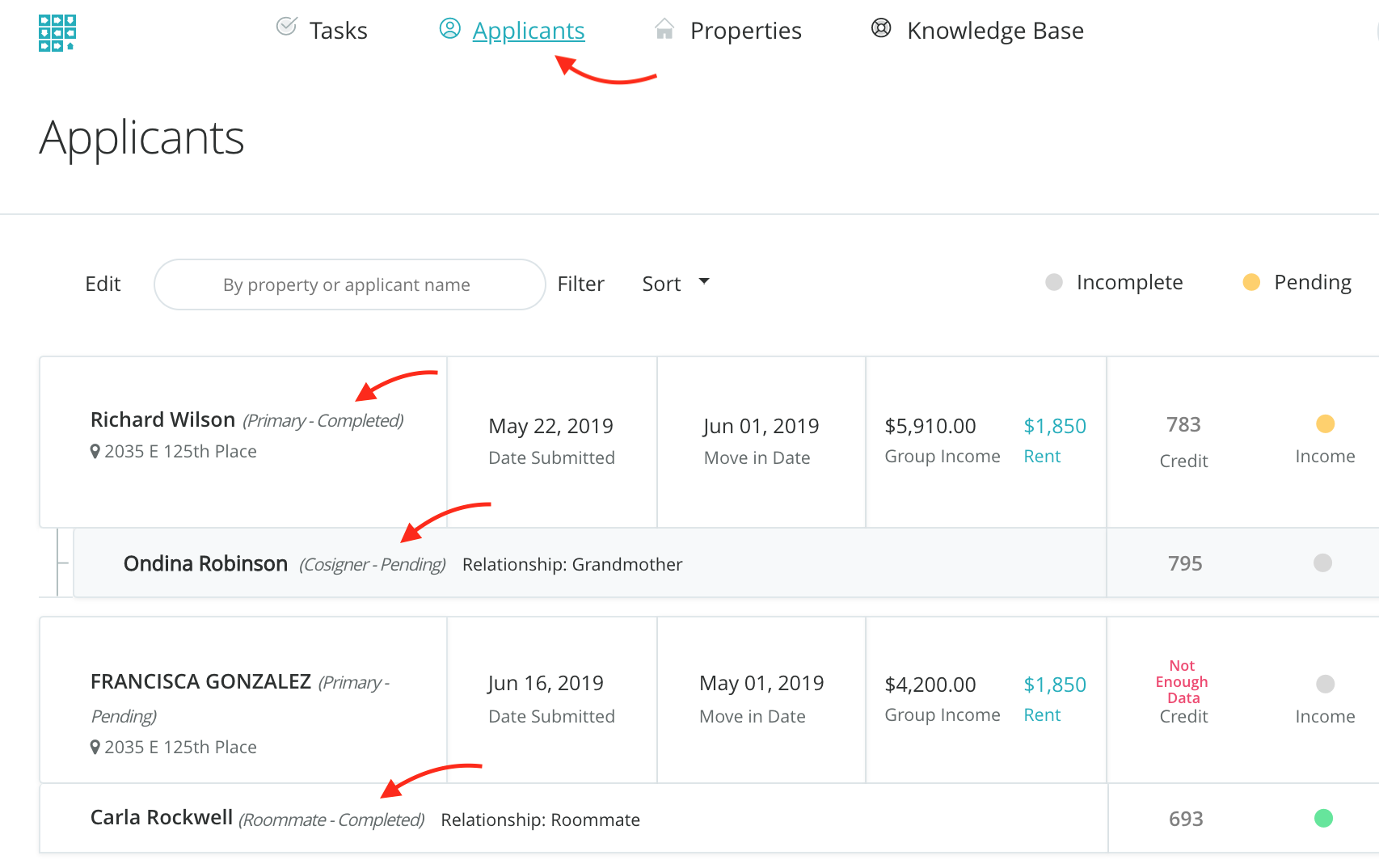Open the Knowledge Base tab
This screenshot has height=868, width=1379.
pyautogui.click(x=994, y=31)
